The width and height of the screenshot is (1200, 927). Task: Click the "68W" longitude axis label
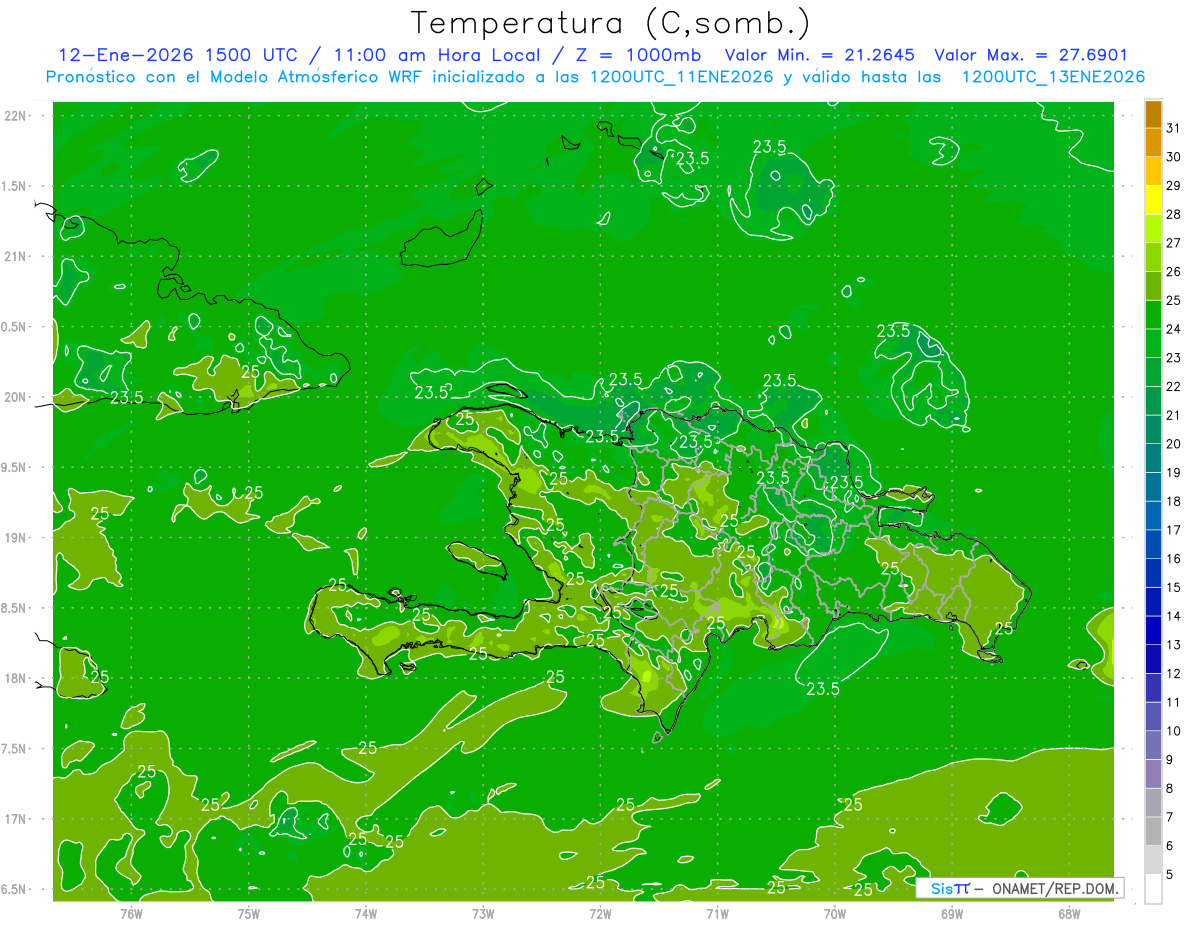click(x=1069, y=913)
